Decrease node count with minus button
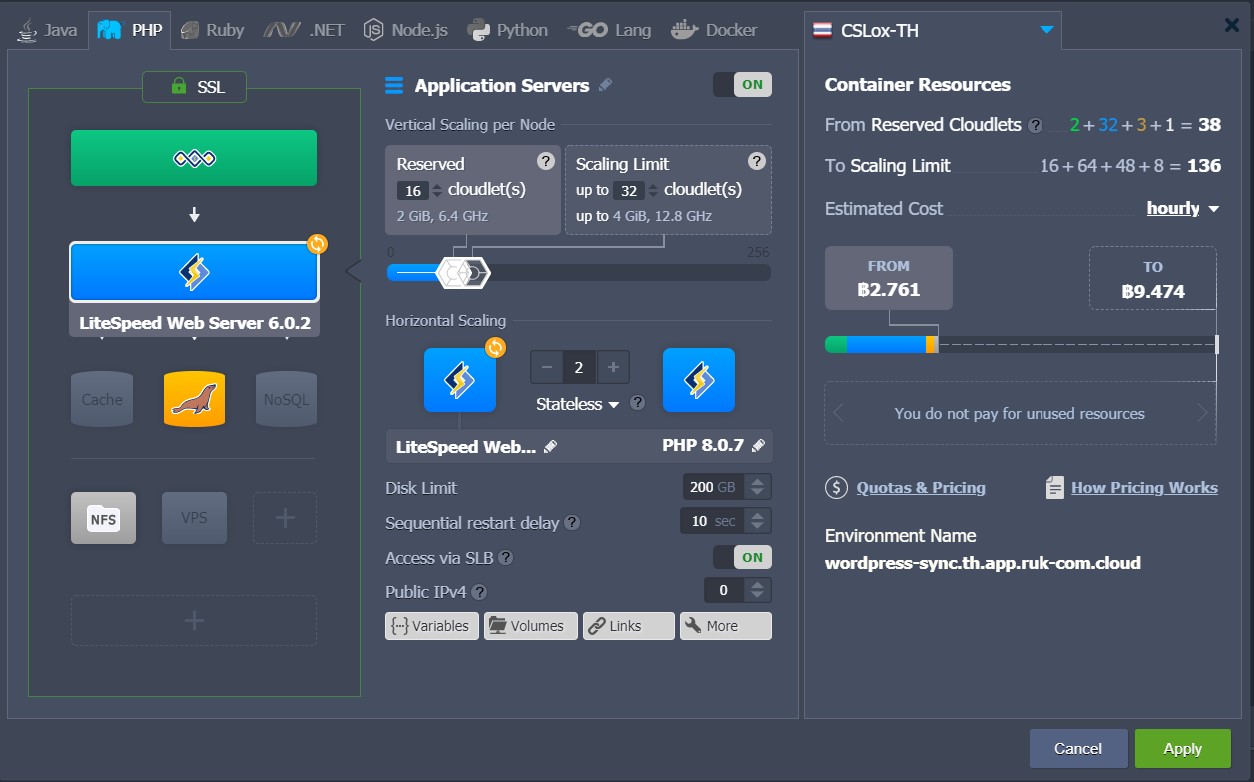Image resolution: width=1254 pixels, height=782 pixels. pos(546,368)
